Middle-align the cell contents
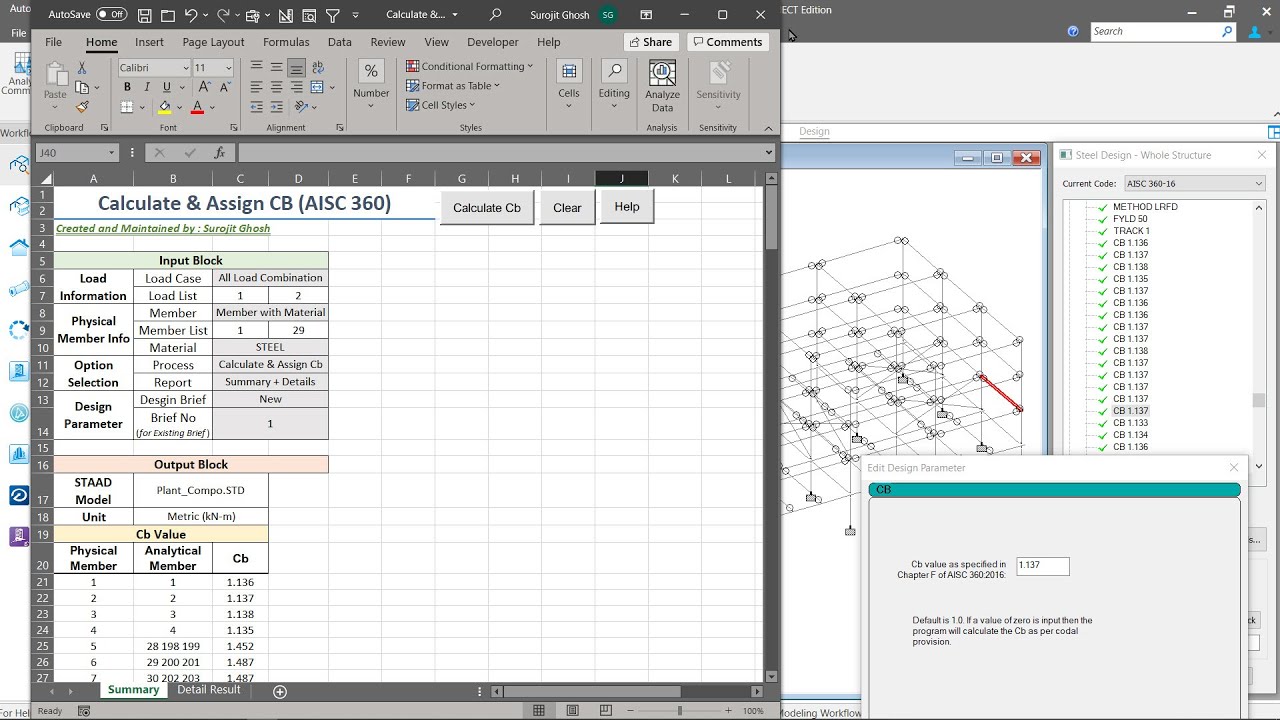Screen dimensions: 1280x720 click(276, 67)
